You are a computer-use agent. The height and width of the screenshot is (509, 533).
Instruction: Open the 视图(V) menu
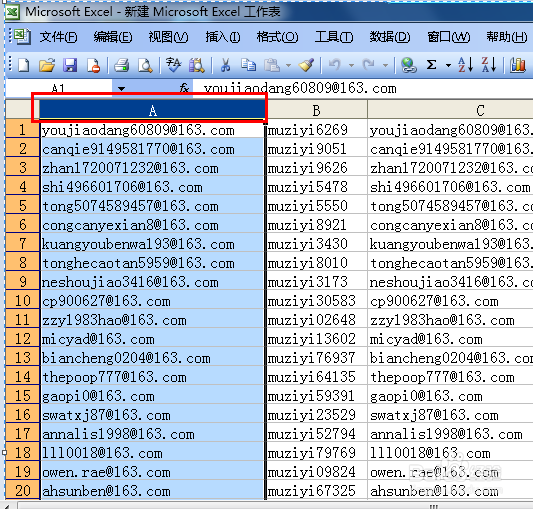pyautogui.click(x=168, y=37)
